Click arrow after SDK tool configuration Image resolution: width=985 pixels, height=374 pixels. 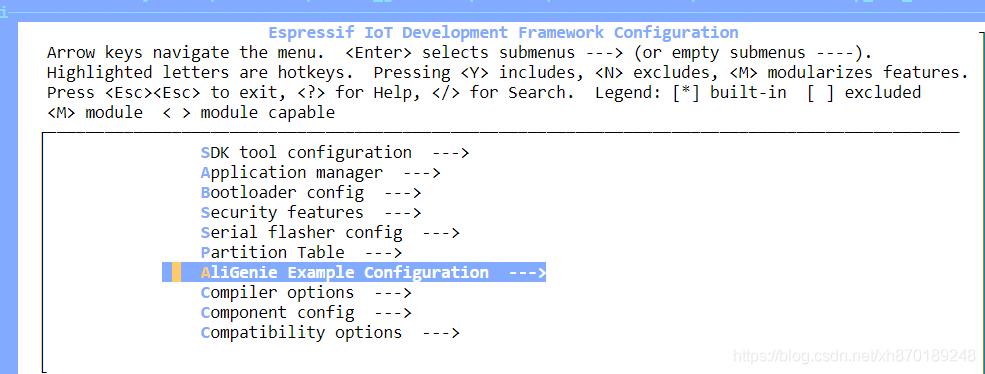[451, 153]
